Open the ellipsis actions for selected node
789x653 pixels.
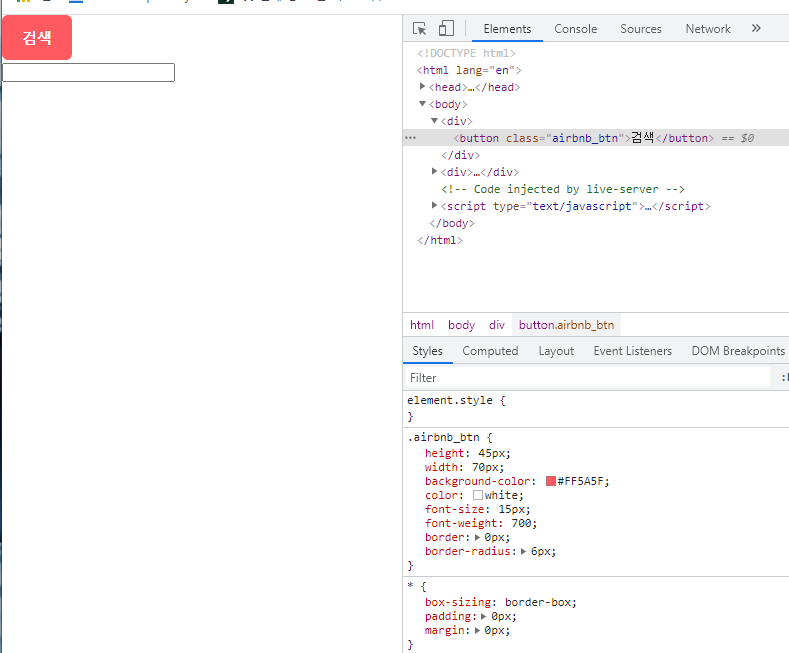tap(411, 138)
